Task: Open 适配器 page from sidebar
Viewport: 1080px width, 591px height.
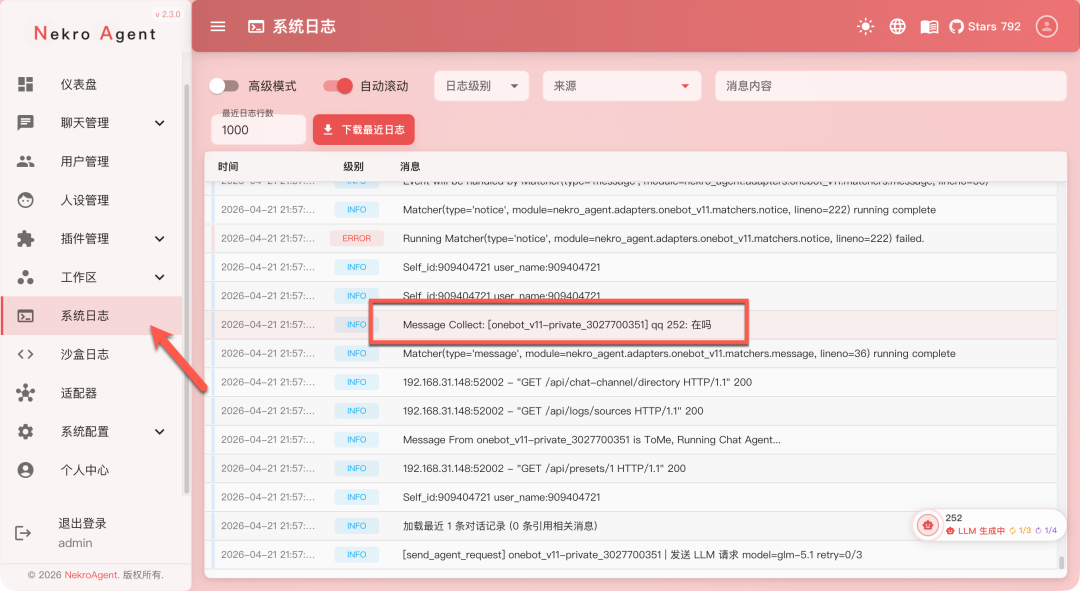Action: click(79, 393)
